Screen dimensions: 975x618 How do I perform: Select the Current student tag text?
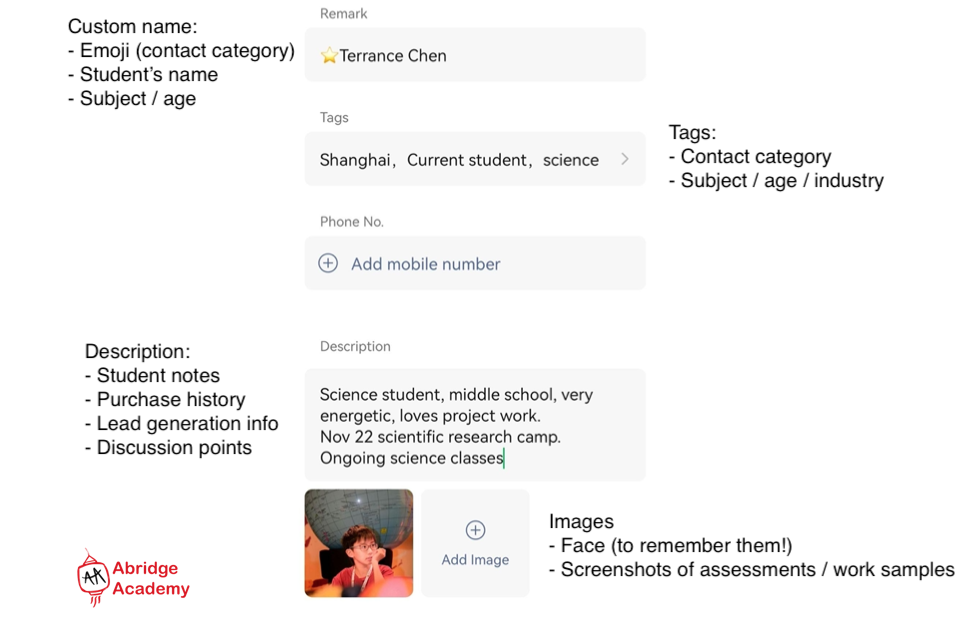(x=467, y=160)
